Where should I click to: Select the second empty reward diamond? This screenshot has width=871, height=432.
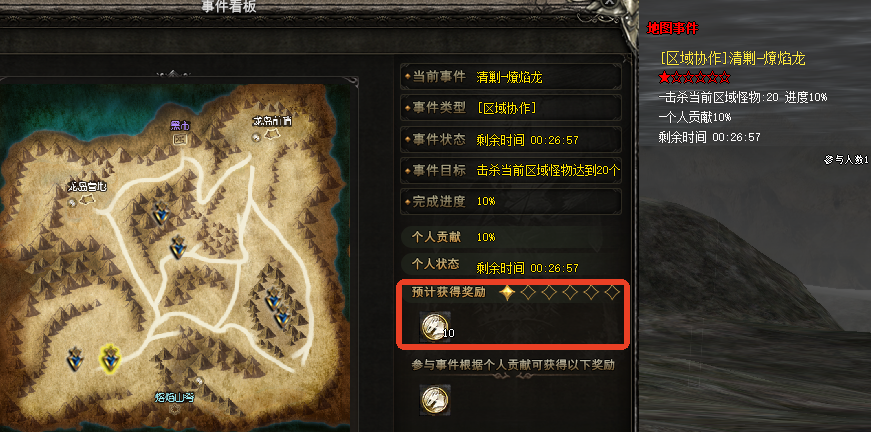coord(549,293)
